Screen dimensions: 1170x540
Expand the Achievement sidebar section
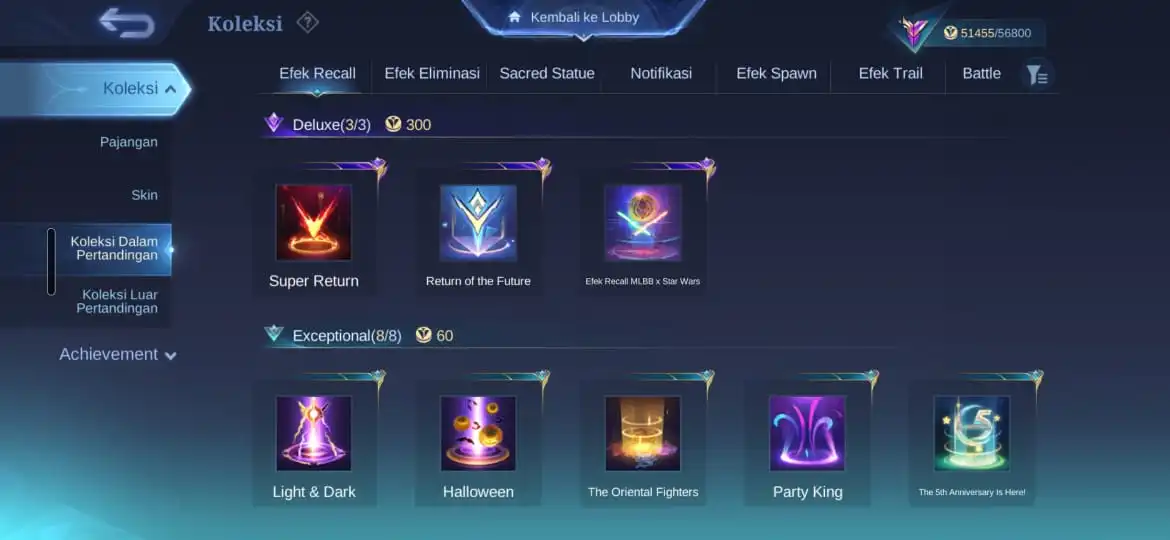click(x=118, y=354)
